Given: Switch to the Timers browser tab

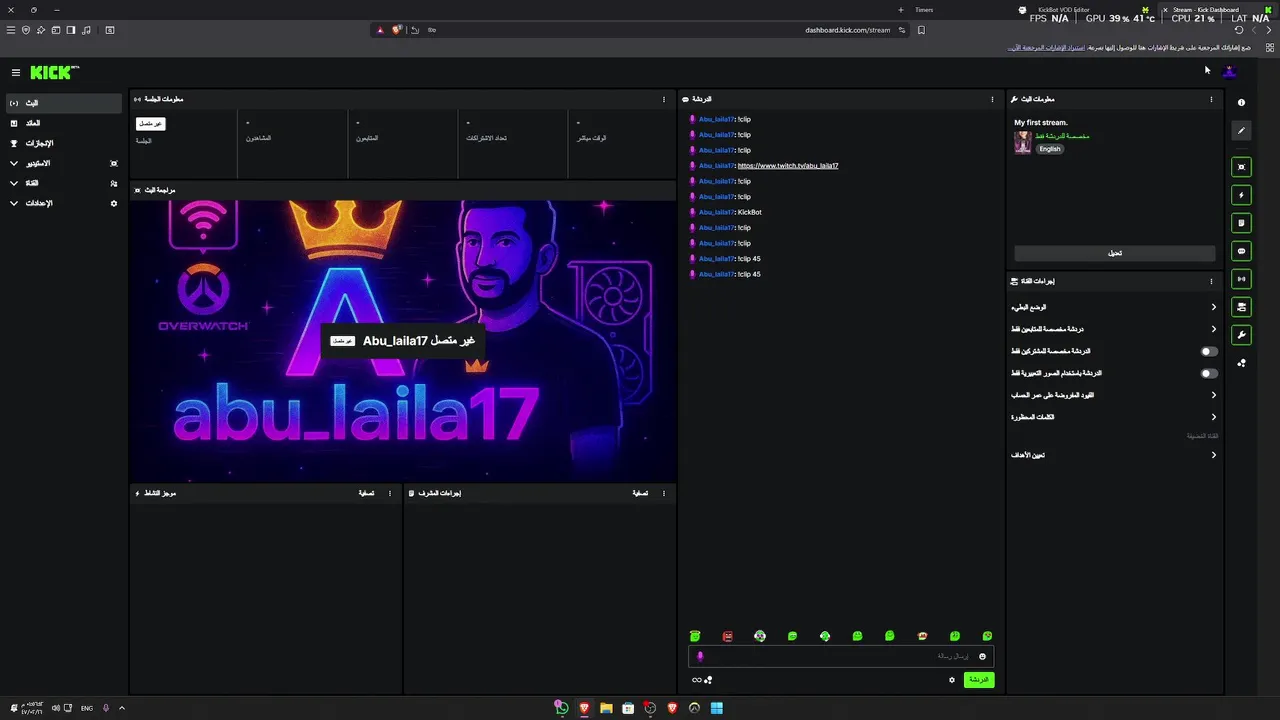Looking at the screenshot, I should pos(924,10).
